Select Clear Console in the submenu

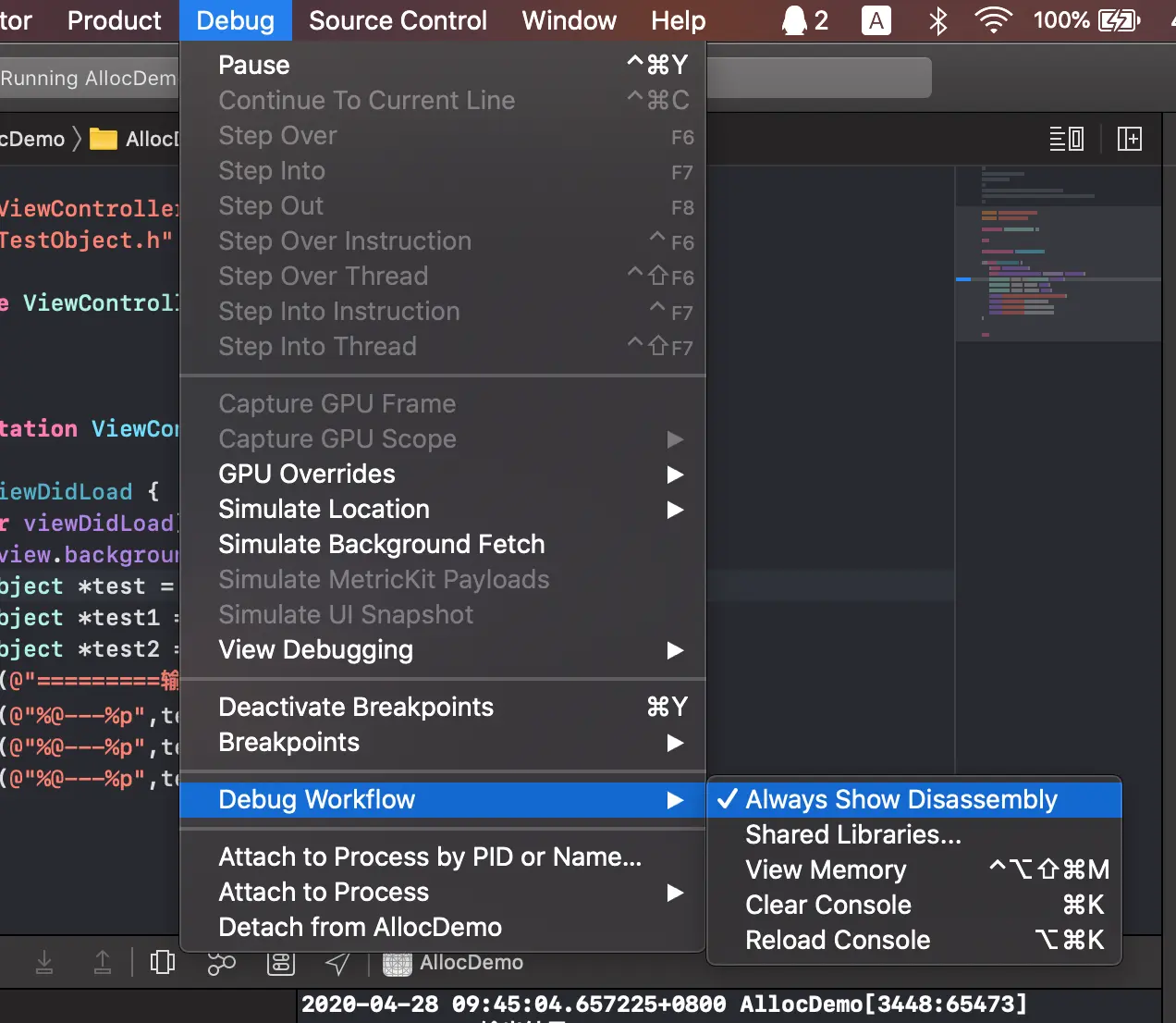[914, 905]
